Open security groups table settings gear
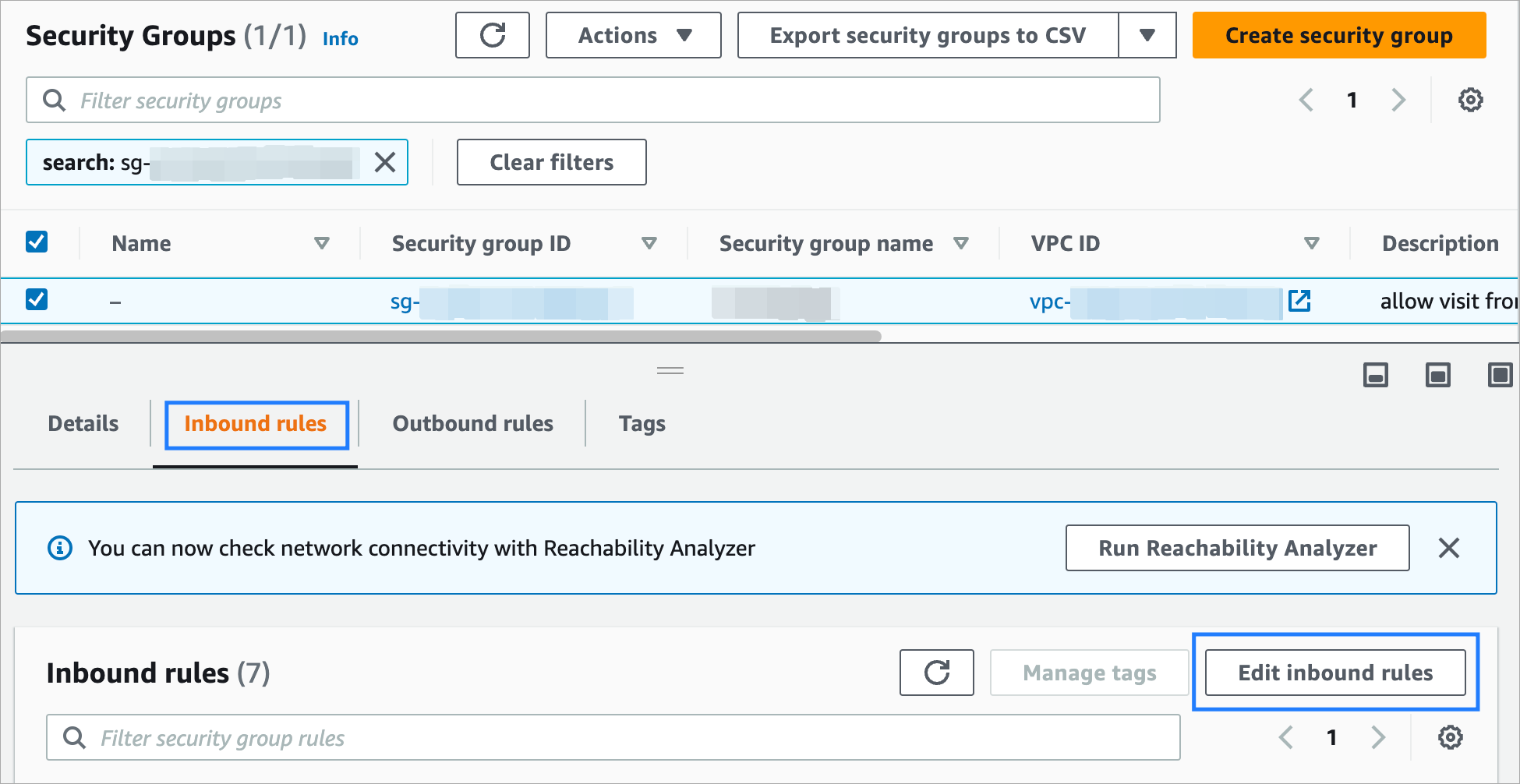Image resolution: width=1520 pixels, height=784 pixels. [x=1470, y=100]
